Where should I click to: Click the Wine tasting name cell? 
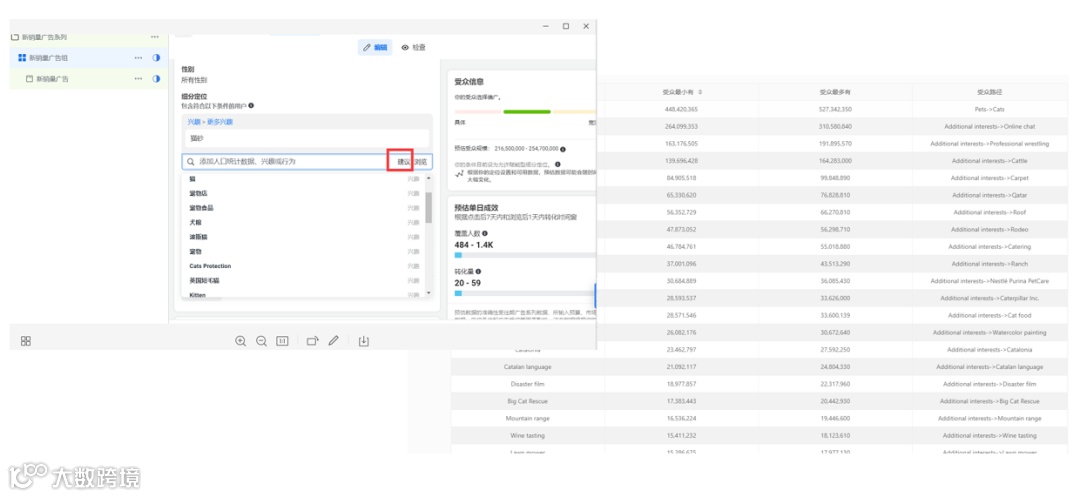click(528, 436)
